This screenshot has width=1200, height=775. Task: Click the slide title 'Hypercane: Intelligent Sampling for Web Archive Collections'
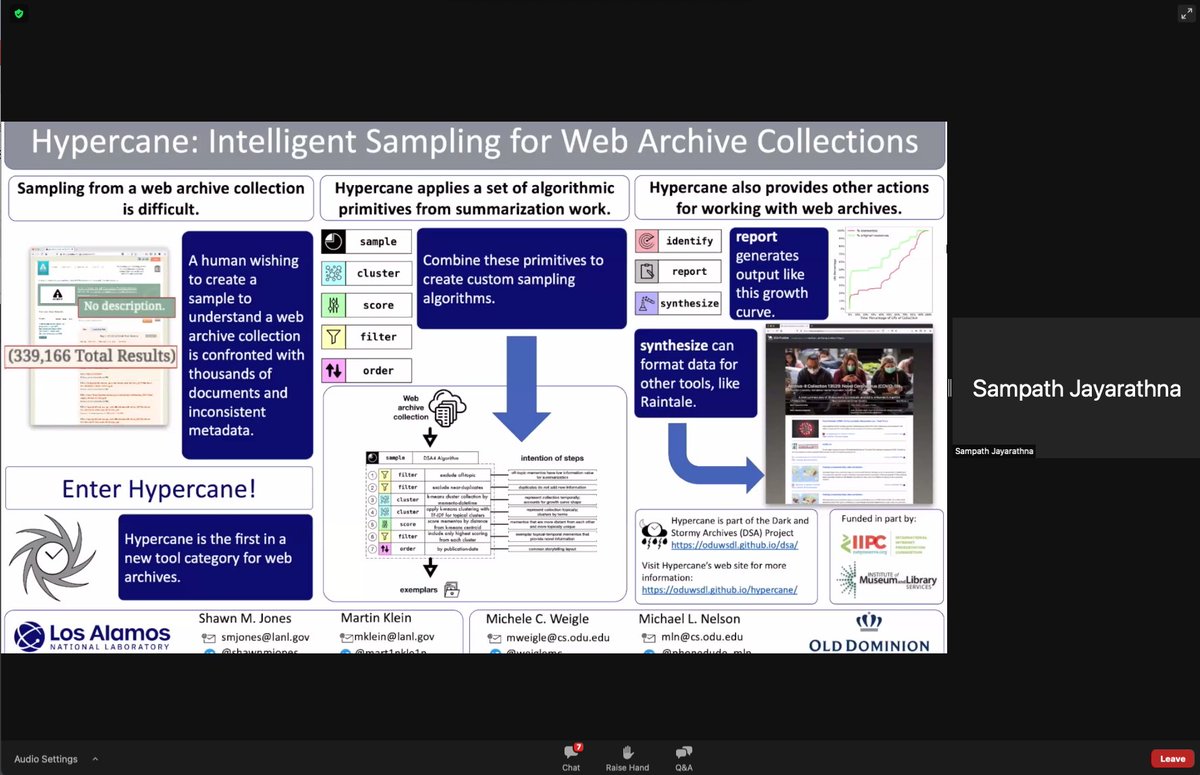click(475, 140)
